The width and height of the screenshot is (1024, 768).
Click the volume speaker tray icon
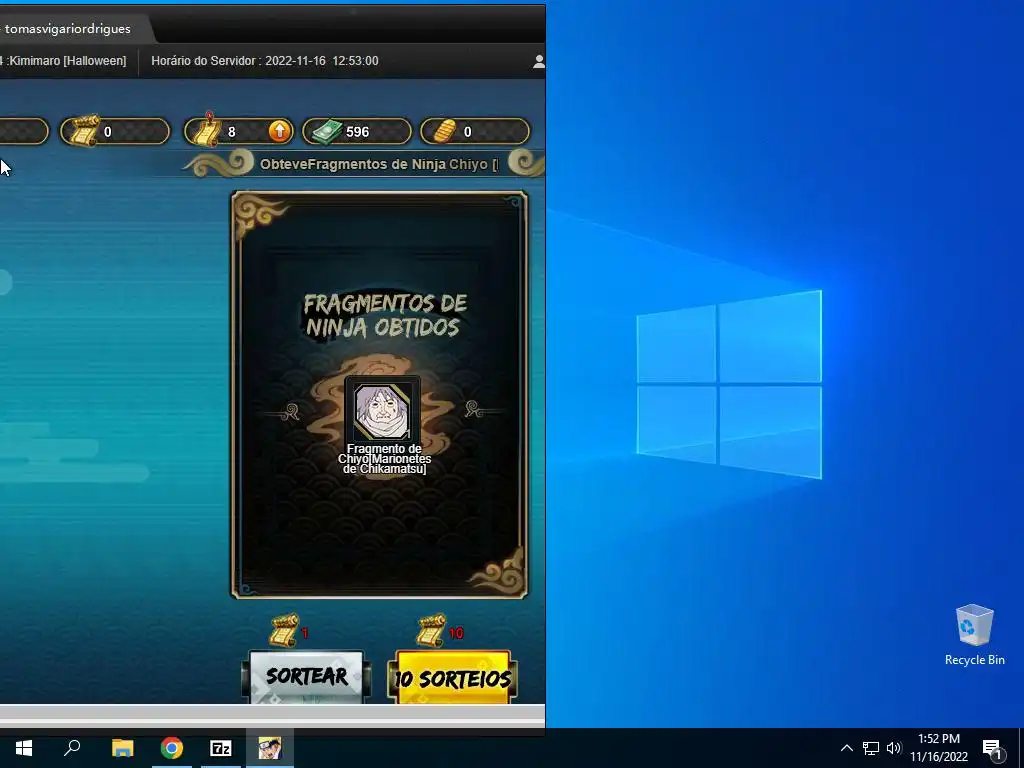tap(893, 748)
